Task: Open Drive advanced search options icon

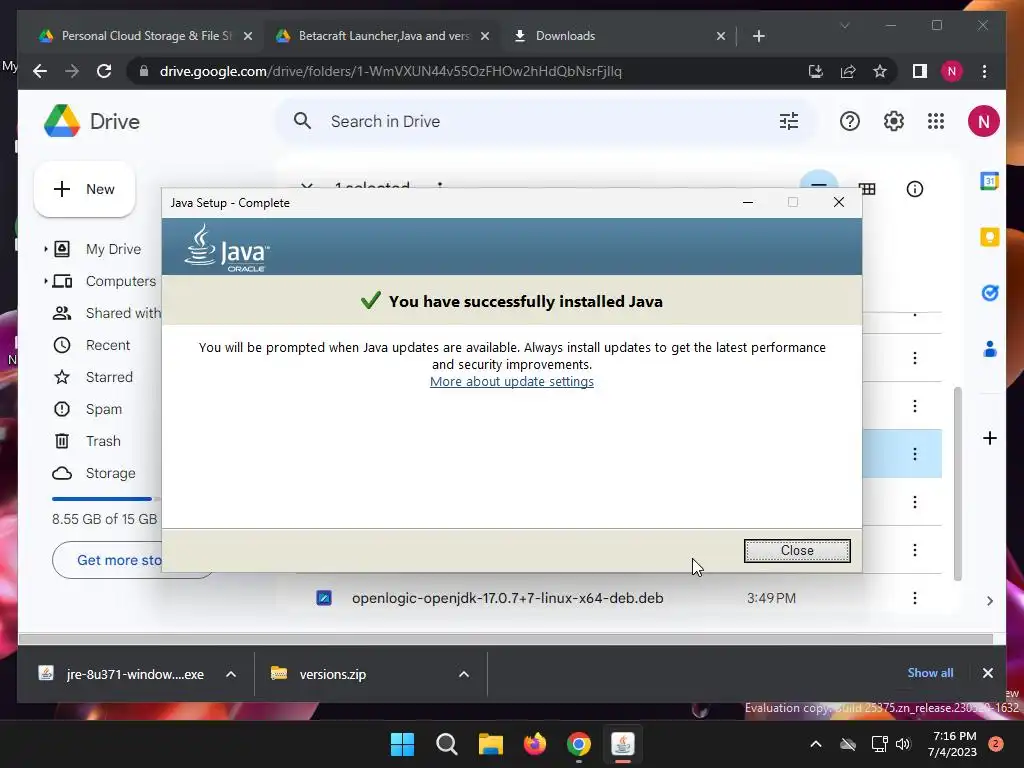Action: [x=789, y=121]
